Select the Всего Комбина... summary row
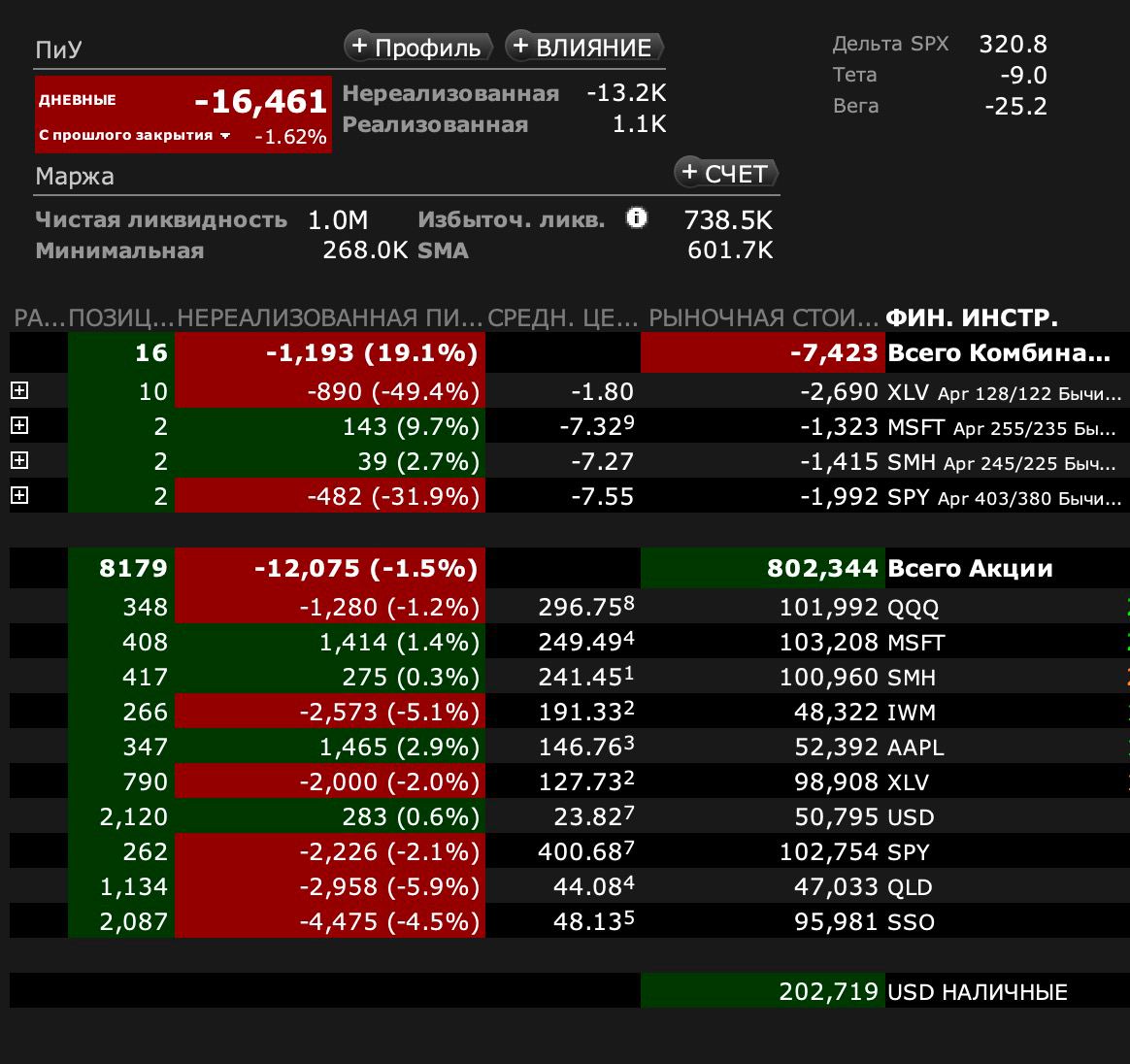The width and height of the screenshot is (1130, 1064). 569,352
